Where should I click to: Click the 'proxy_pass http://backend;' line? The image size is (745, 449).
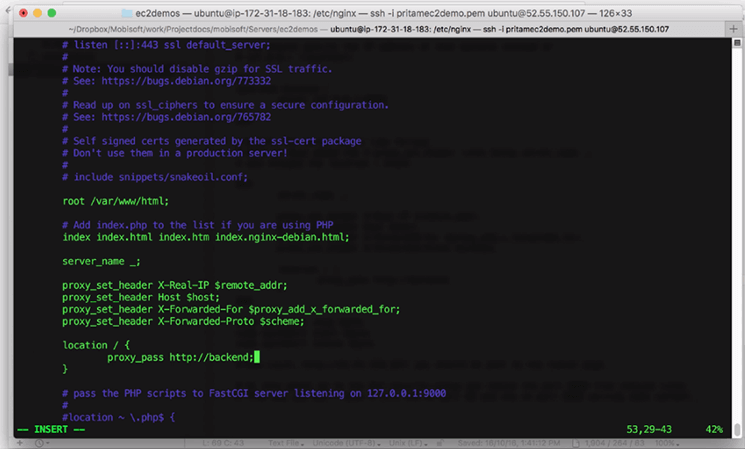(x=181, y=357)
